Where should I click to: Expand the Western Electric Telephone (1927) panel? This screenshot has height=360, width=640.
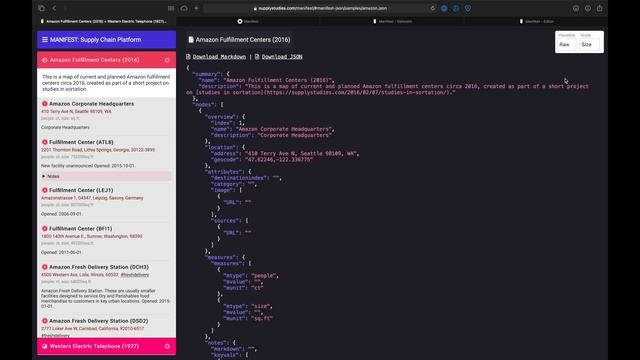tap(107, 346)
